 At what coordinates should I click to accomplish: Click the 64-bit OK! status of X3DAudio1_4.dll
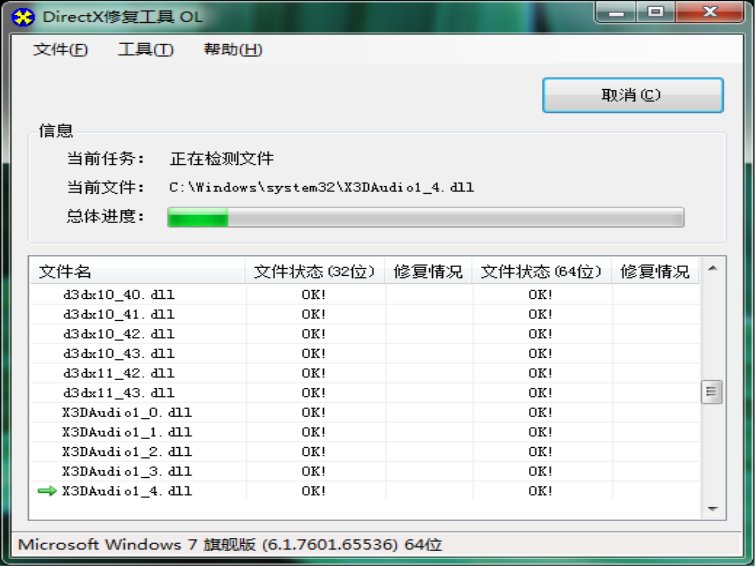[540, 491]
